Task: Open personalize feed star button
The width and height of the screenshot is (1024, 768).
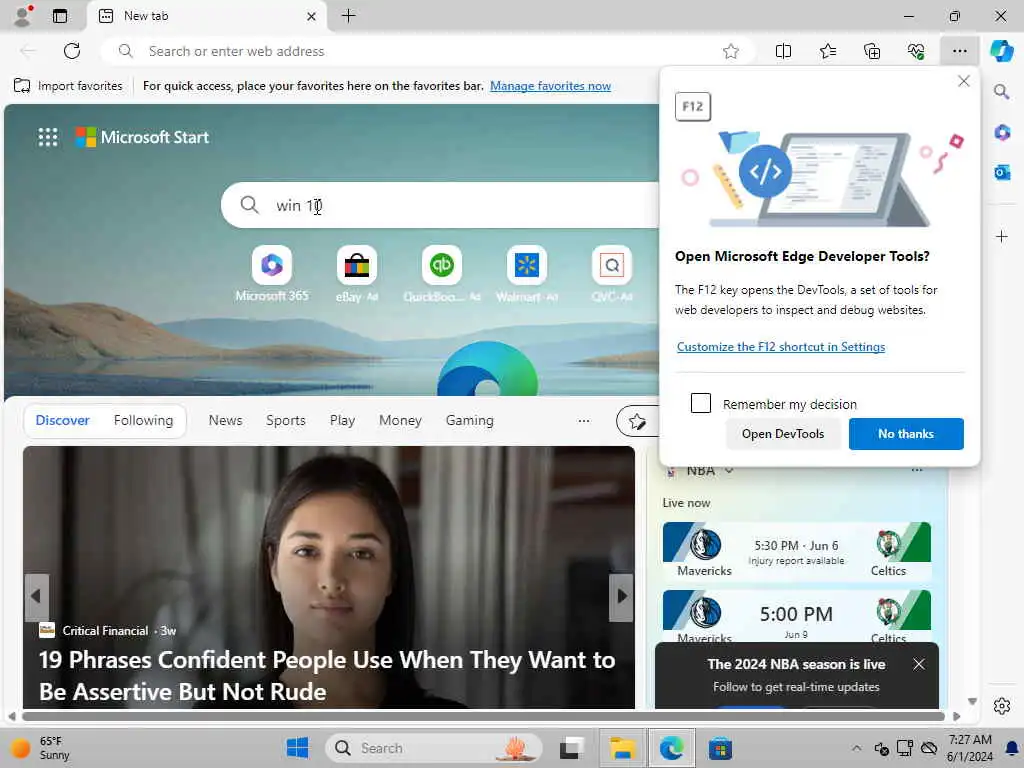Action: 637,422
